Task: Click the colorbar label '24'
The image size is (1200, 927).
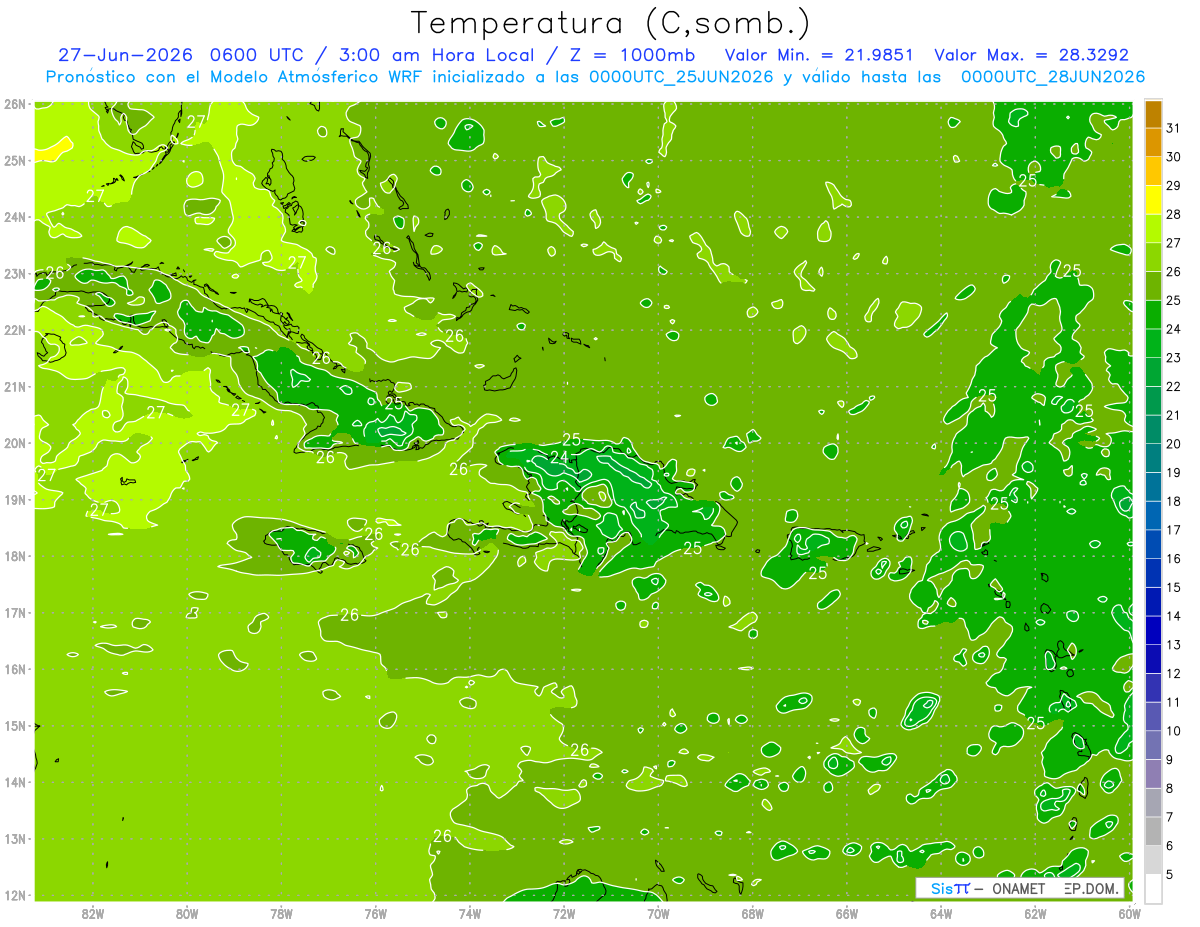Action: point(1173,329)
